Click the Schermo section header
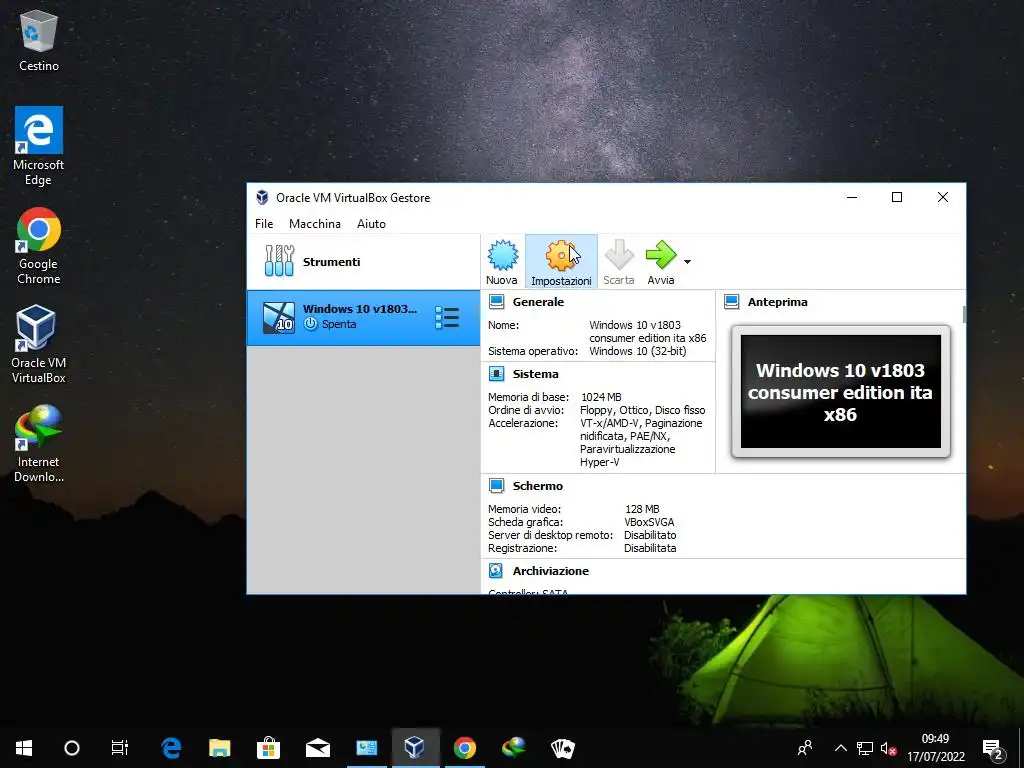Image resolution: width=1024 pixels, height=768 pixels. (537, 486)
